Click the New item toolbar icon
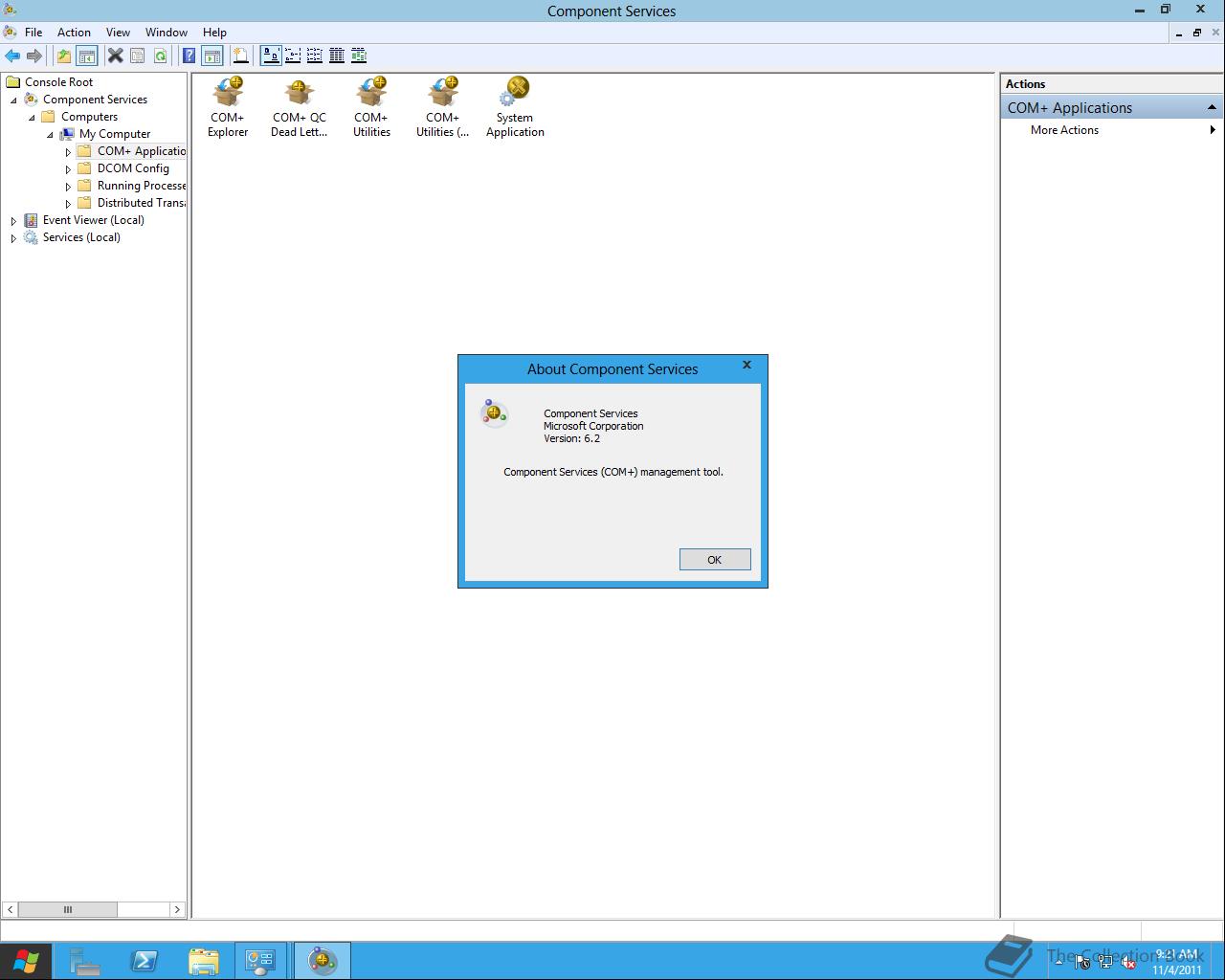The height and width of the screenshot is (980, 1225). (x=240, y=56)
